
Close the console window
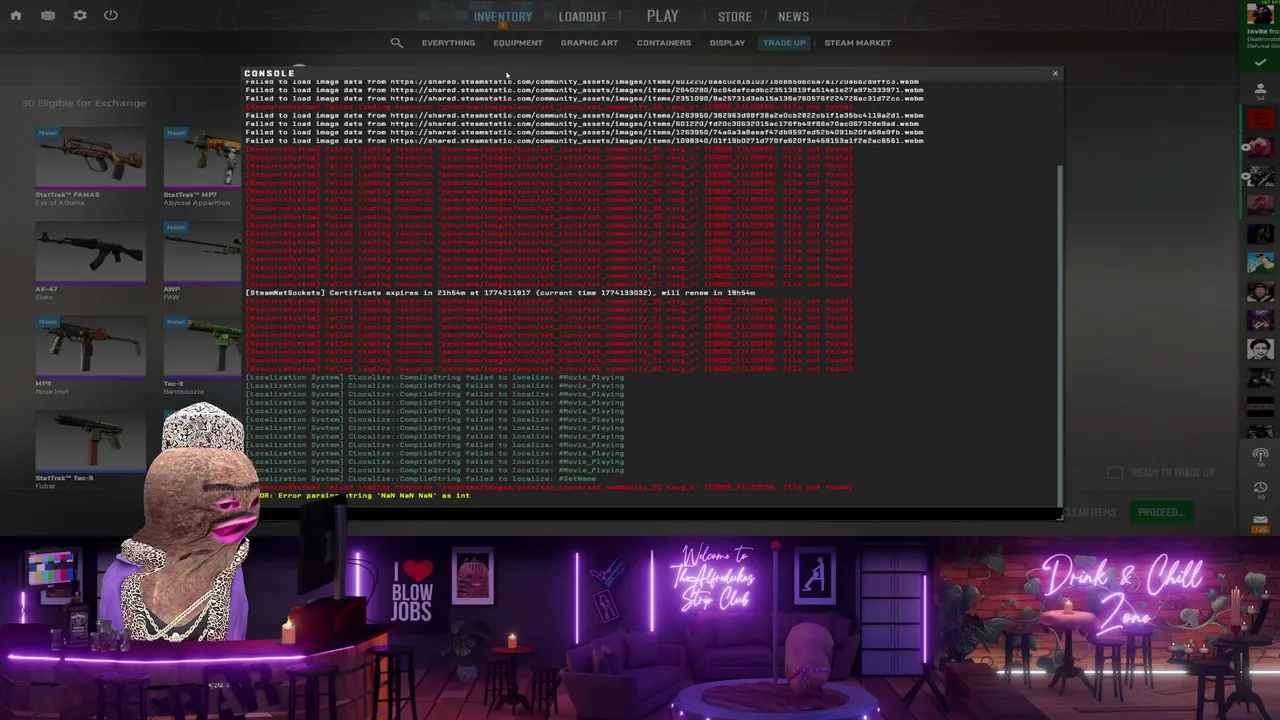point(1054,73)
